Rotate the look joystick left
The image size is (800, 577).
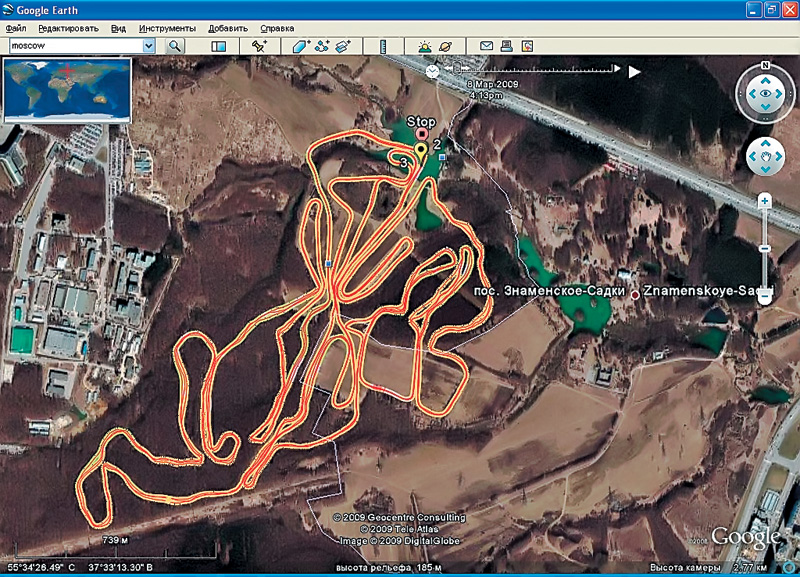pos(752,94)
